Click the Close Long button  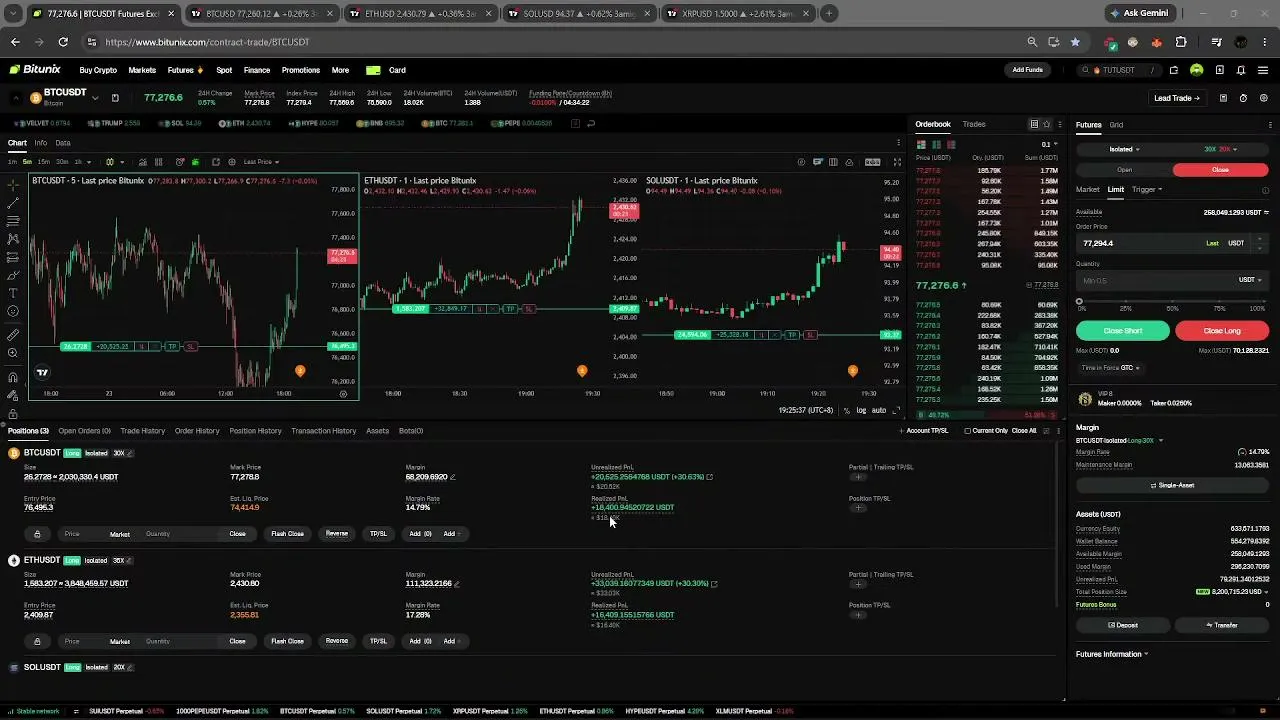pos(1222,331)
